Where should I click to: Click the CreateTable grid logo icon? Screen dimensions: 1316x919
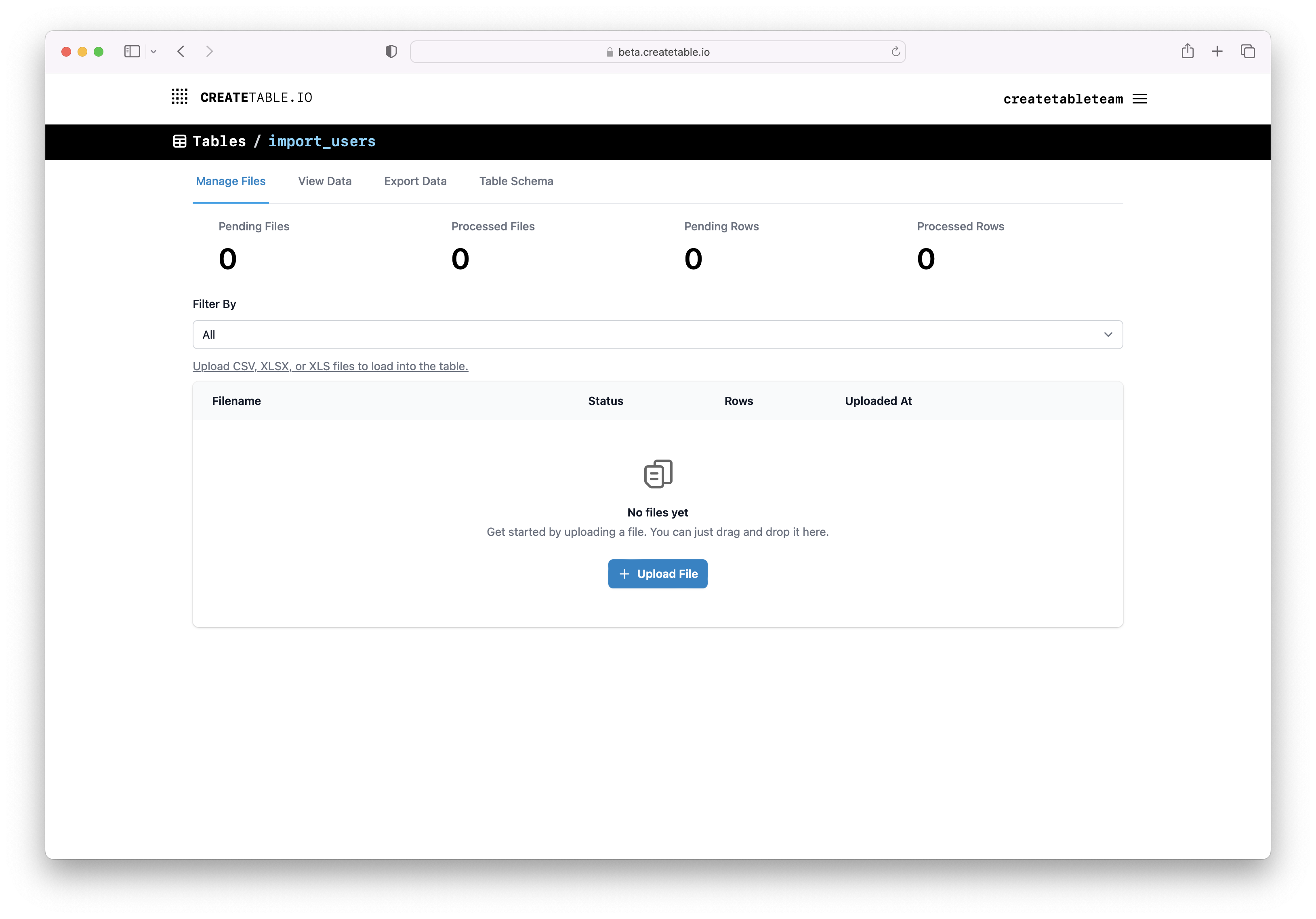point(179,97)
